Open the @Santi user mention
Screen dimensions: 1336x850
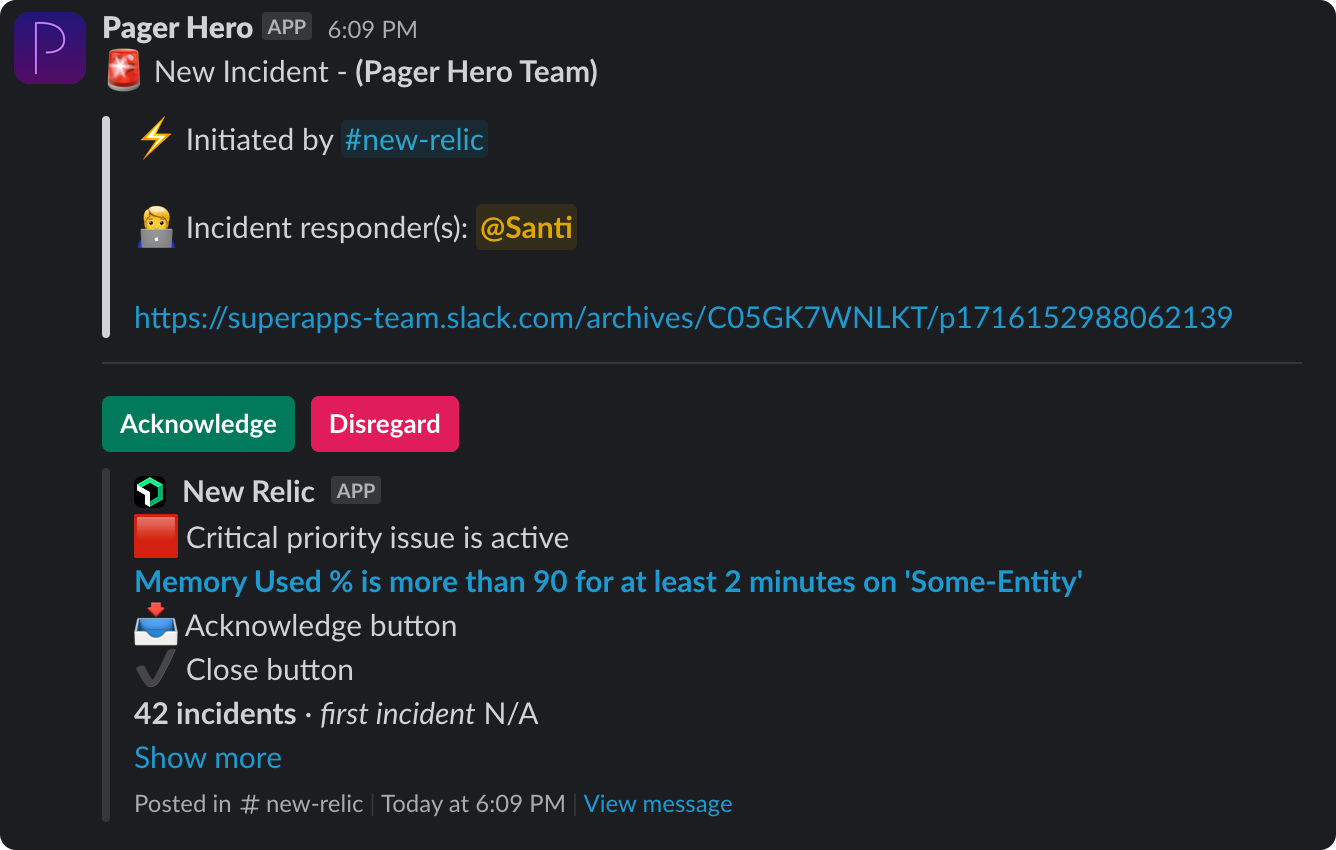point(527,228)
